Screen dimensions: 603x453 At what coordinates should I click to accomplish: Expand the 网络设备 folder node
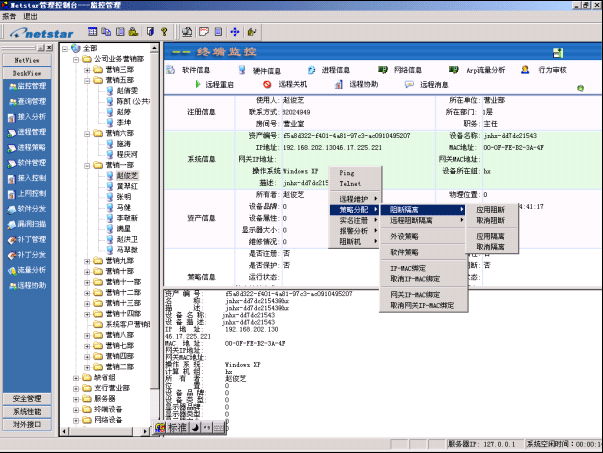coord(76,420)
